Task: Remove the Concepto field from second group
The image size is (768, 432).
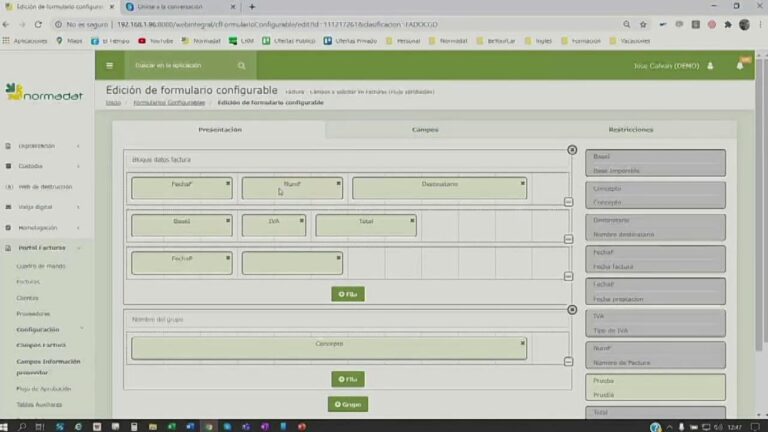Action: [x=523, y=343]
